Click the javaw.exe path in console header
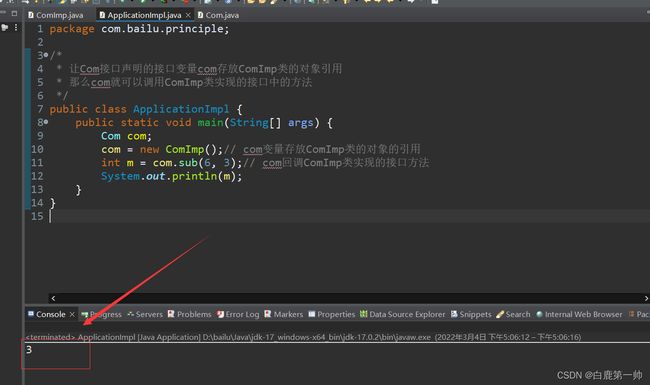 (317, 337)
